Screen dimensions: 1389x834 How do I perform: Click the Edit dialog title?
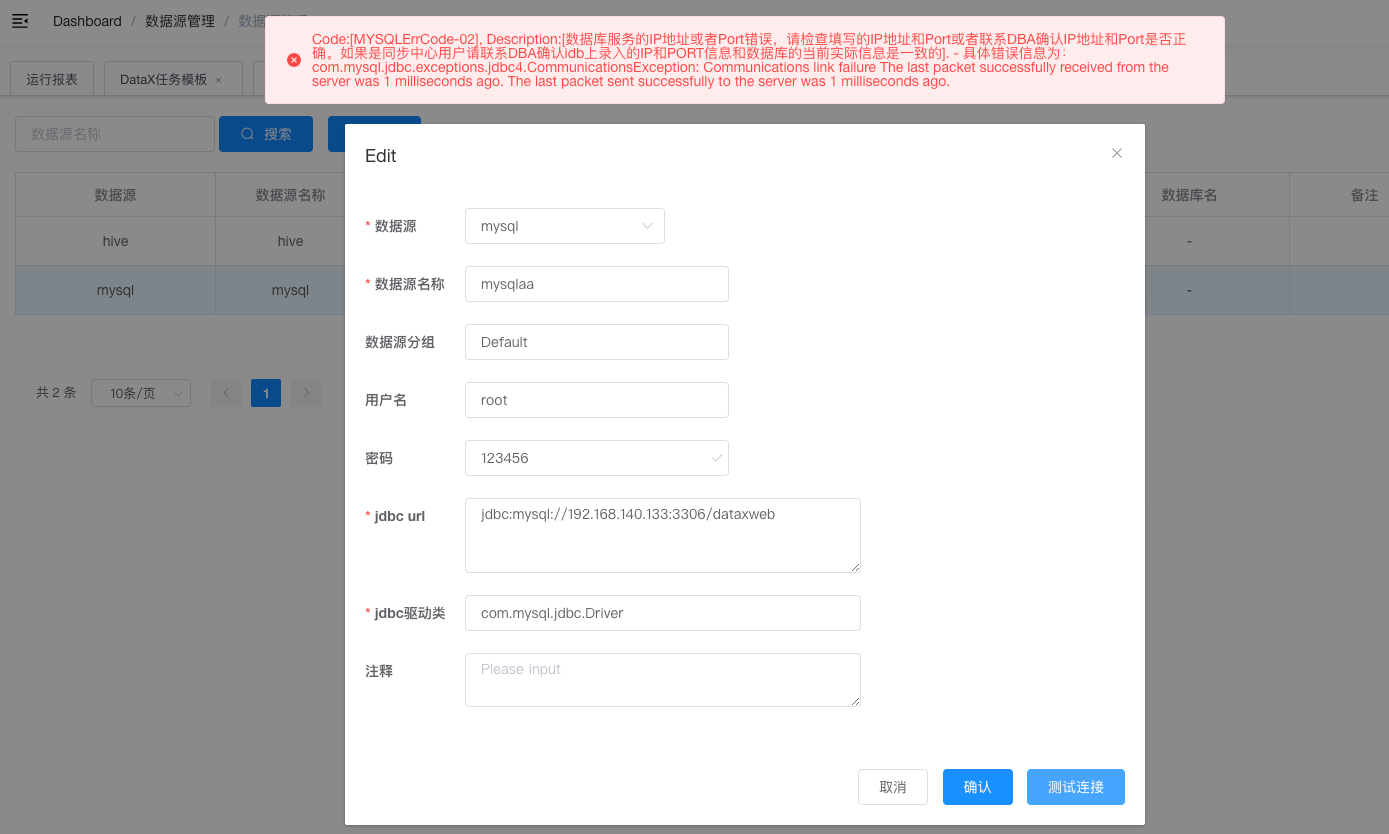tap(381, 156)
